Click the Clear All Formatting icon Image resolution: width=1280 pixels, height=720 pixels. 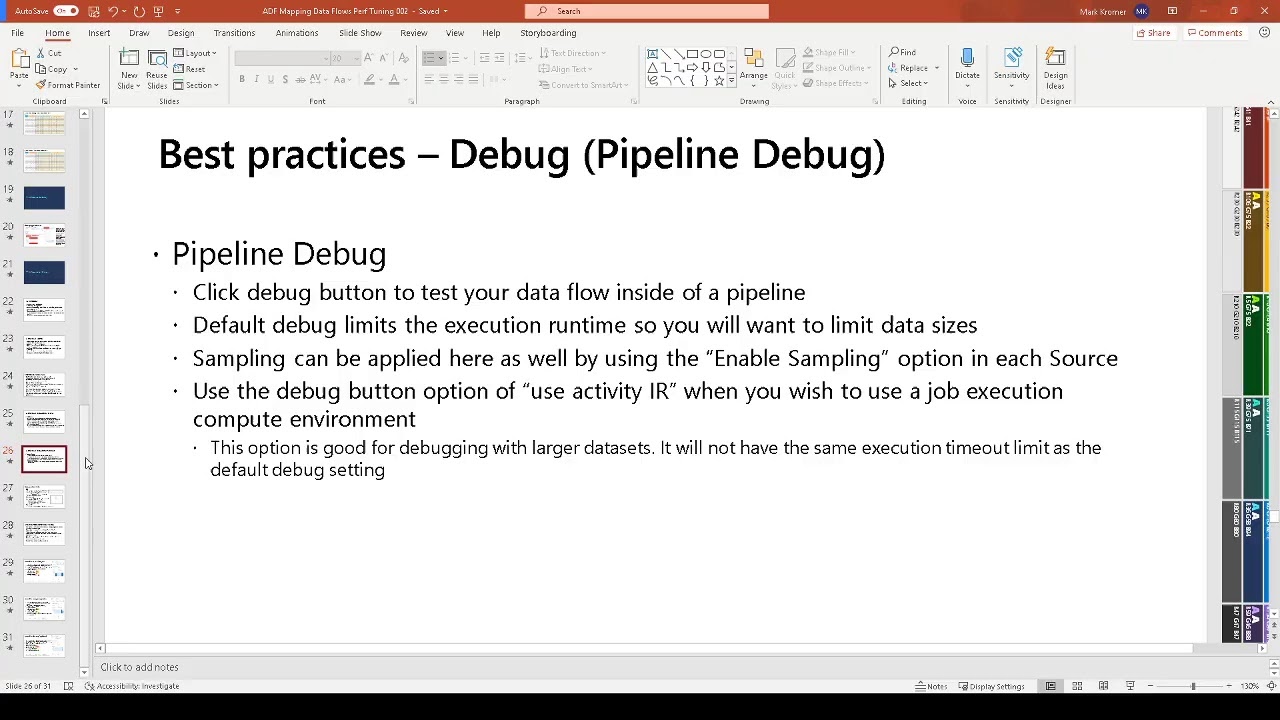pyautogui.click(x=404, y=58)
